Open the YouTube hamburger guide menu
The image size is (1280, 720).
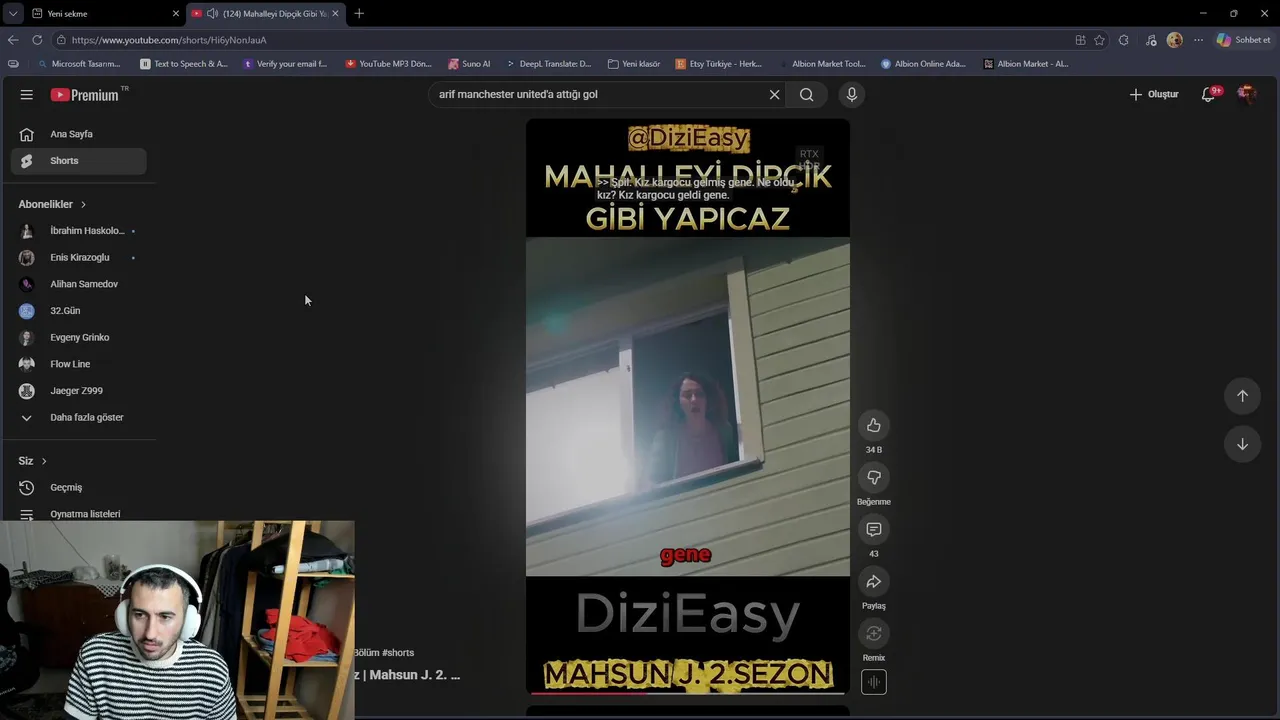click(x=27, y=95)
